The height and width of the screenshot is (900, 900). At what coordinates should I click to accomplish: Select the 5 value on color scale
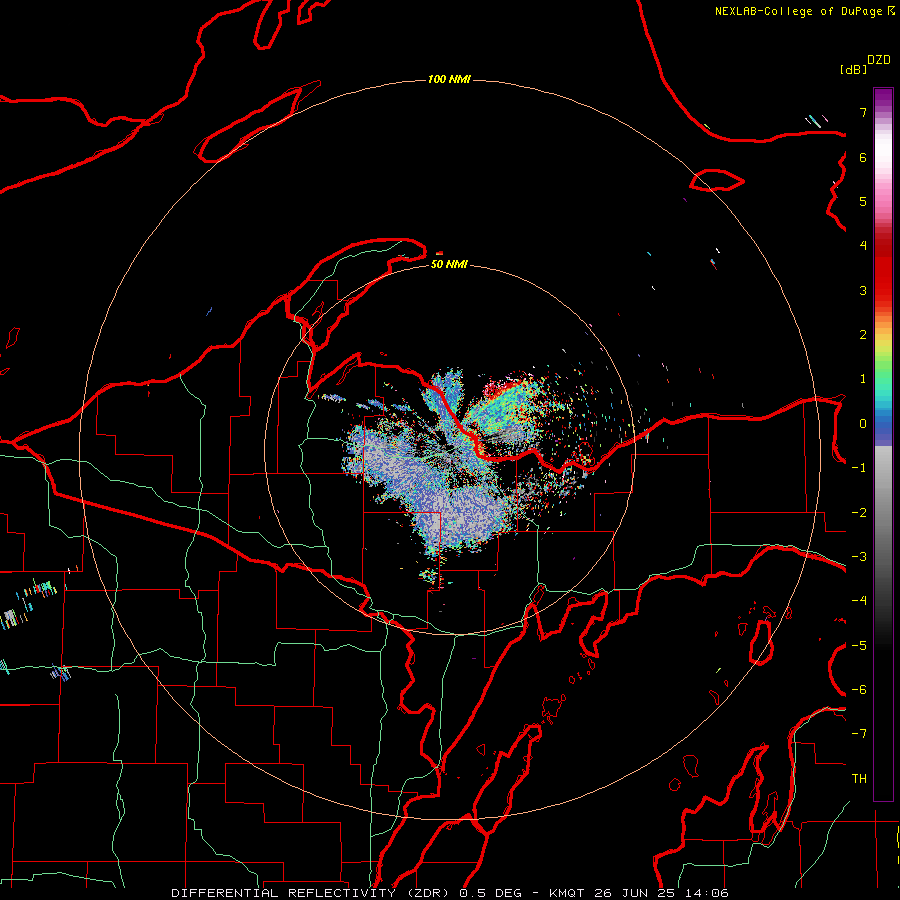[863, 201]
